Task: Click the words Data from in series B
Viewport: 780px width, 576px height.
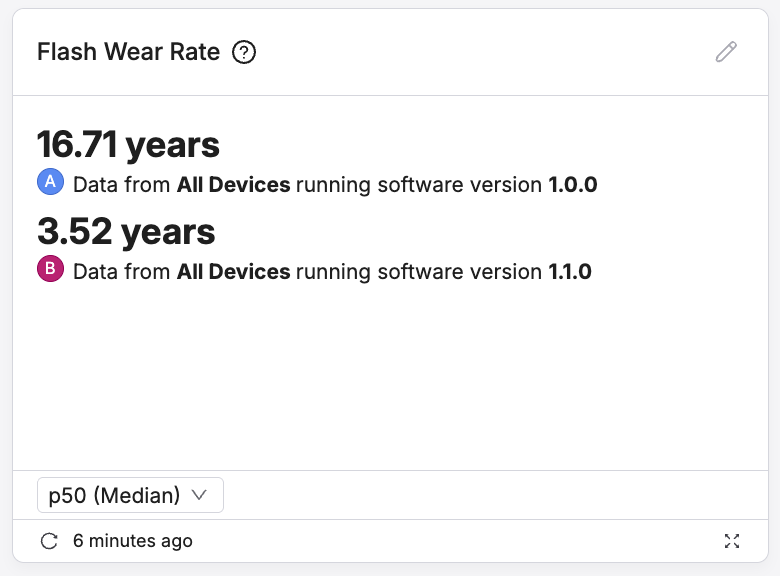Action: [122, 271]
